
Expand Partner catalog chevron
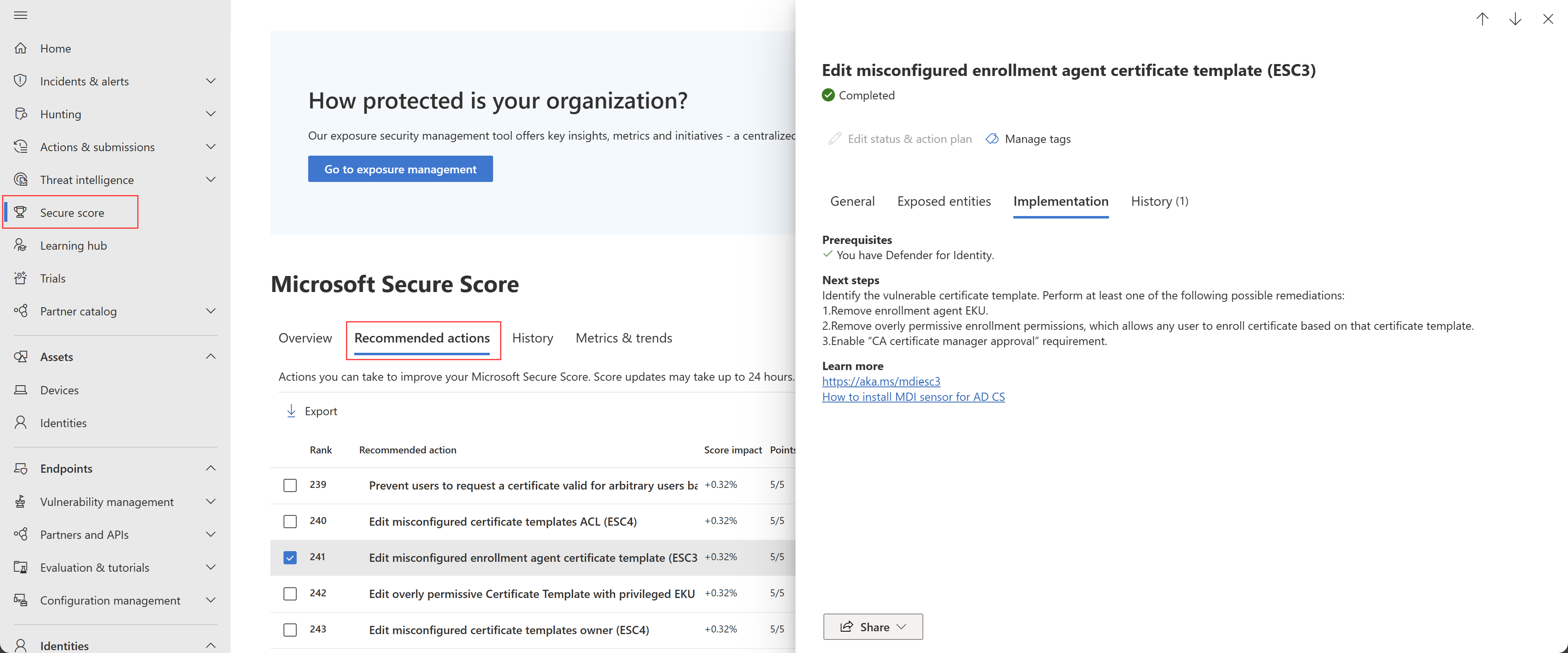click(x=211, y=311)
